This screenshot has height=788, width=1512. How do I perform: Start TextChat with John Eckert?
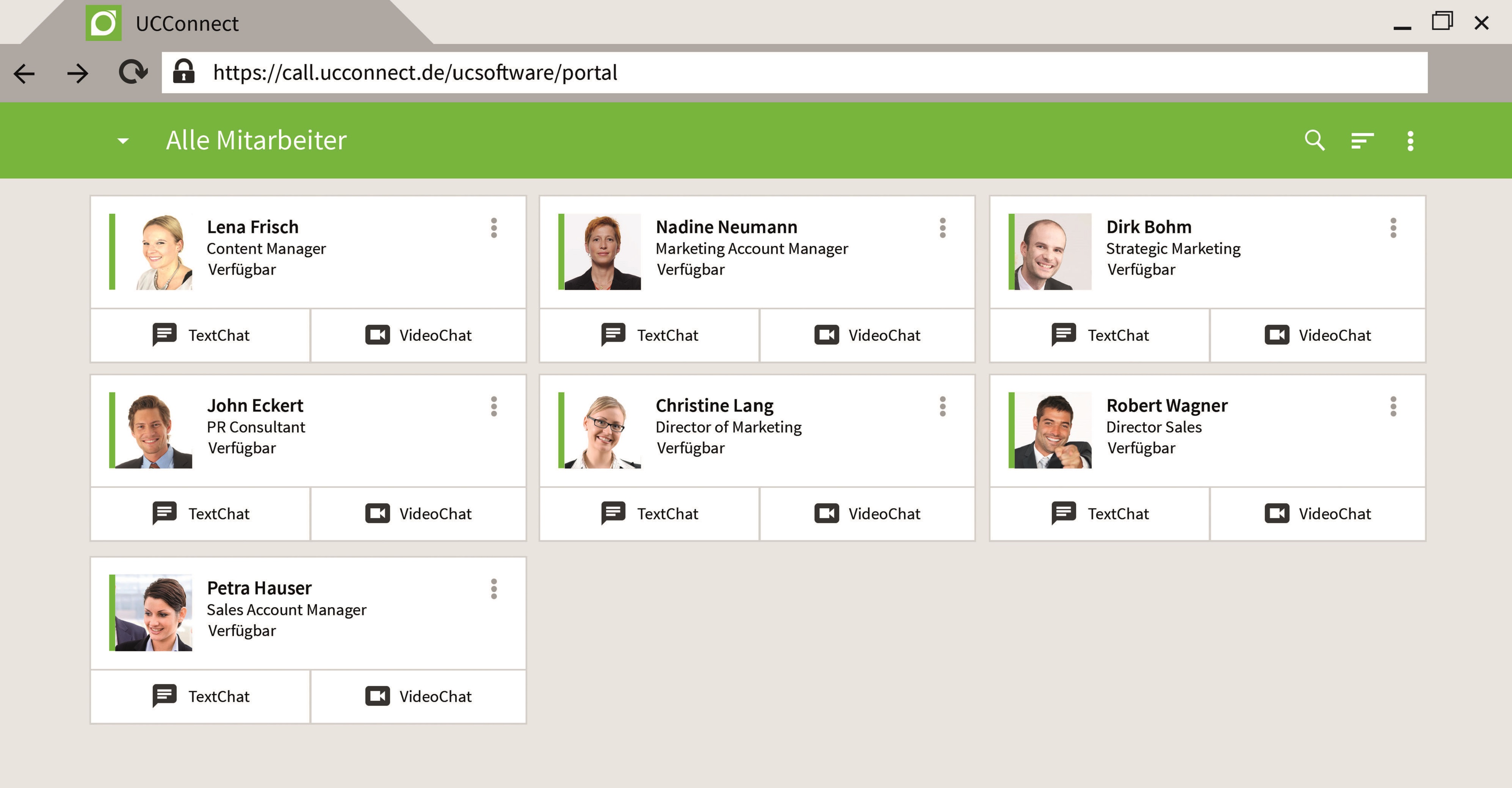(x=200, y=514)
